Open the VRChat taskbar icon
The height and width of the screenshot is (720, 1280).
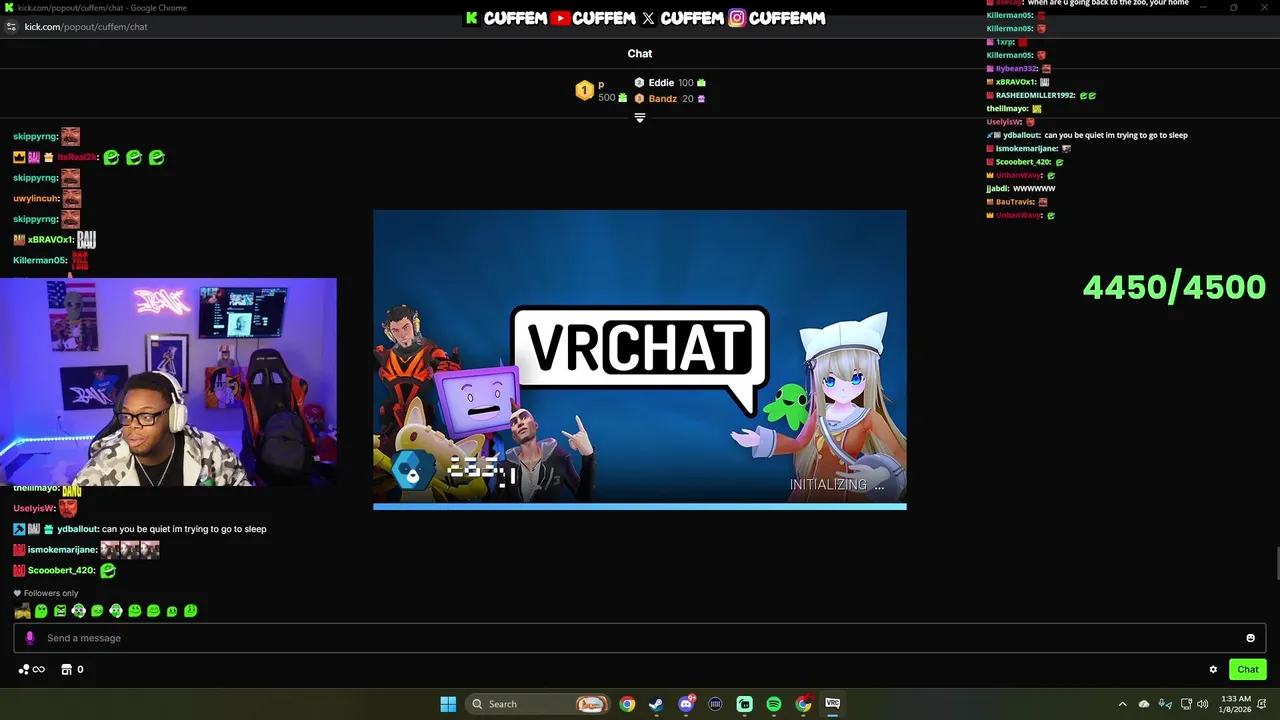click(832, 704)
